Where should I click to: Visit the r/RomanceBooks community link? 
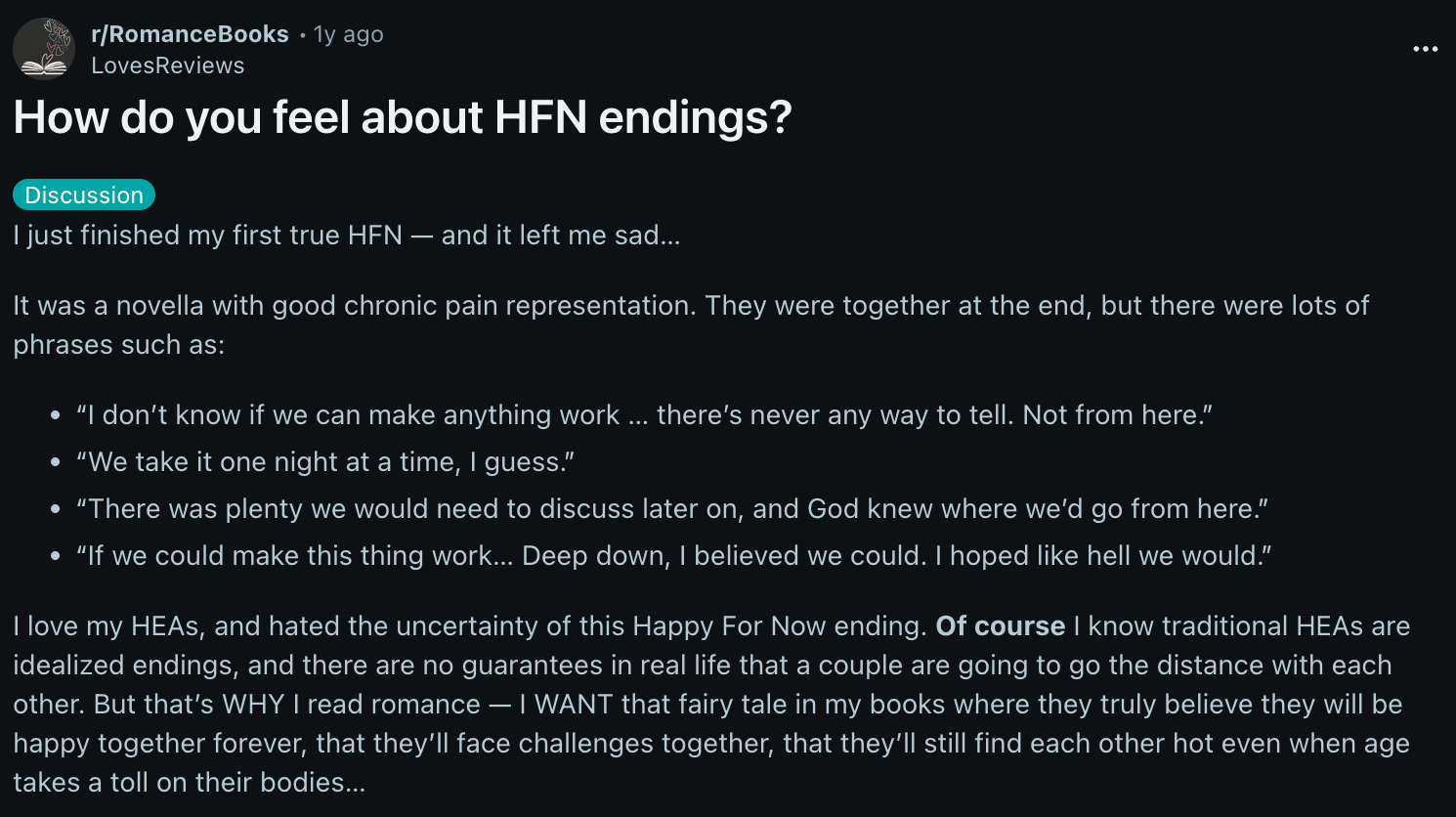point(192,33)
